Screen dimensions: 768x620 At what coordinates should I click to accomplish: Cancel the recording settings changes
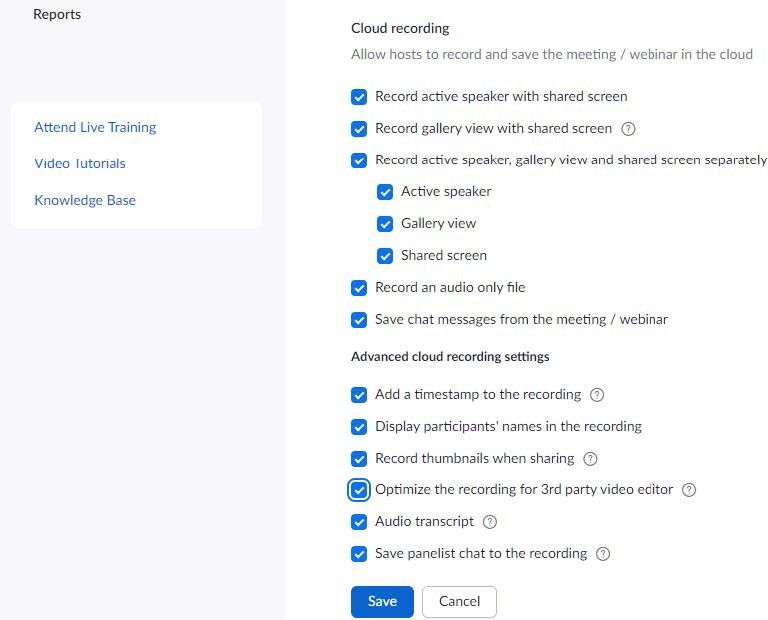tap(459, 601)
